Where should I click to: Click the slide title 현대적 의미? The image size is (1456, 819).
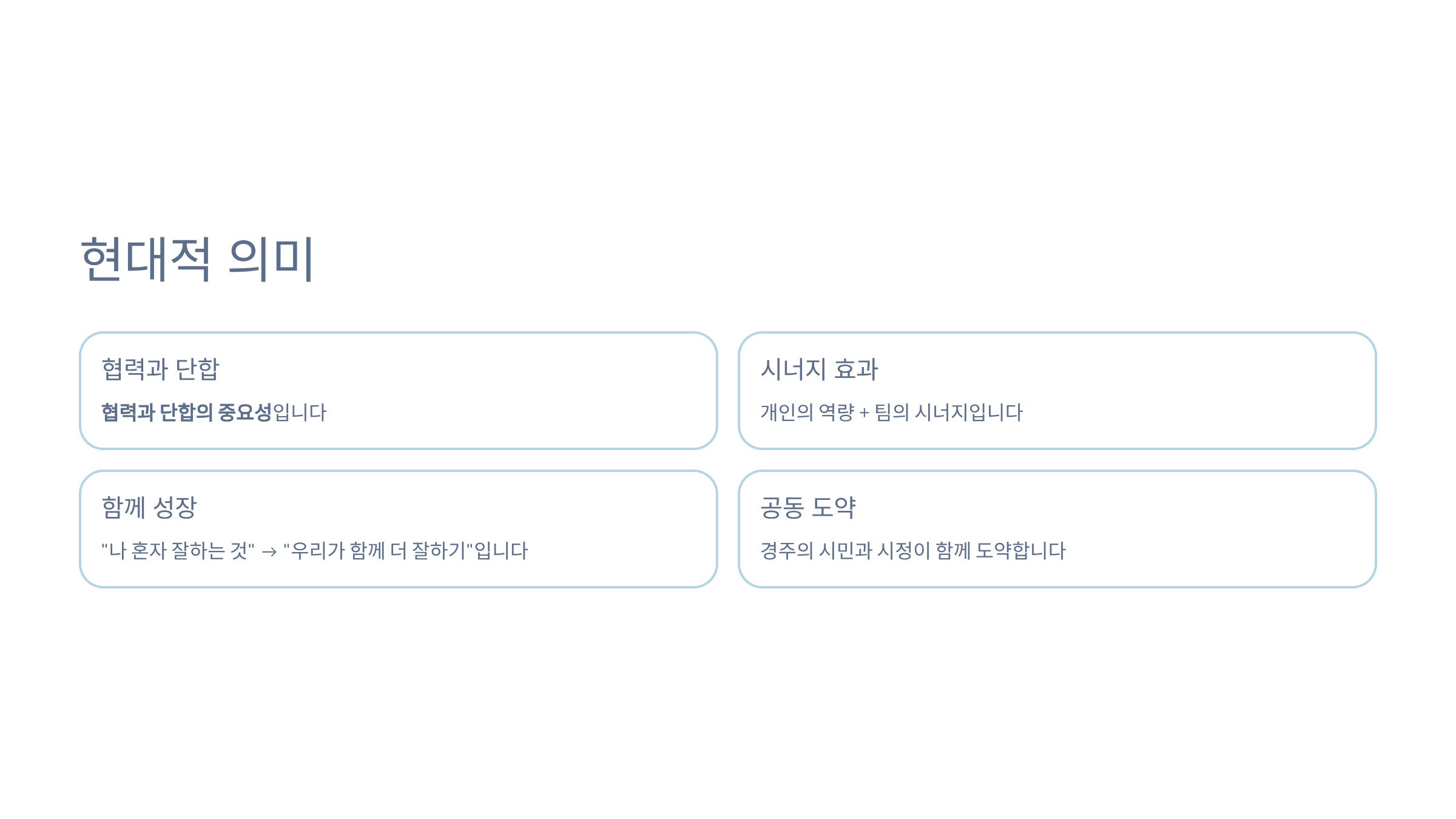[197, 259]
